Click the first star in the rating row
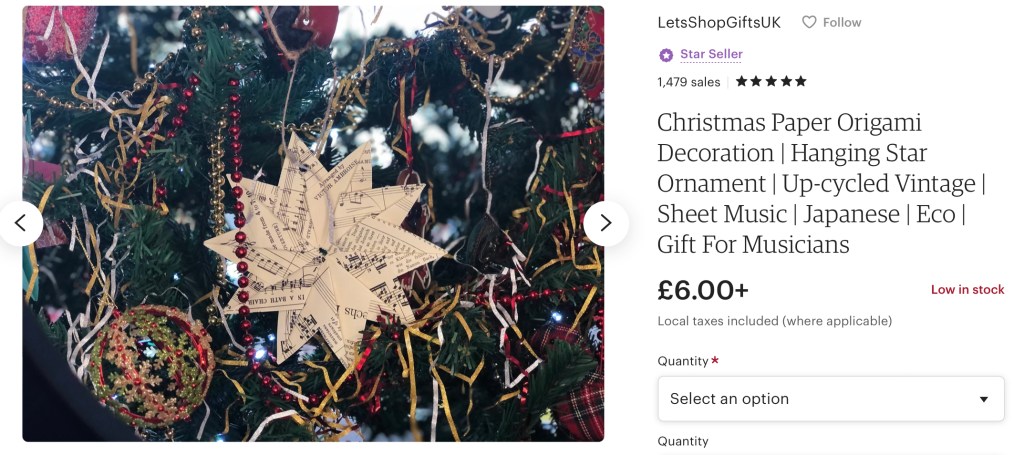 (742, 82)
